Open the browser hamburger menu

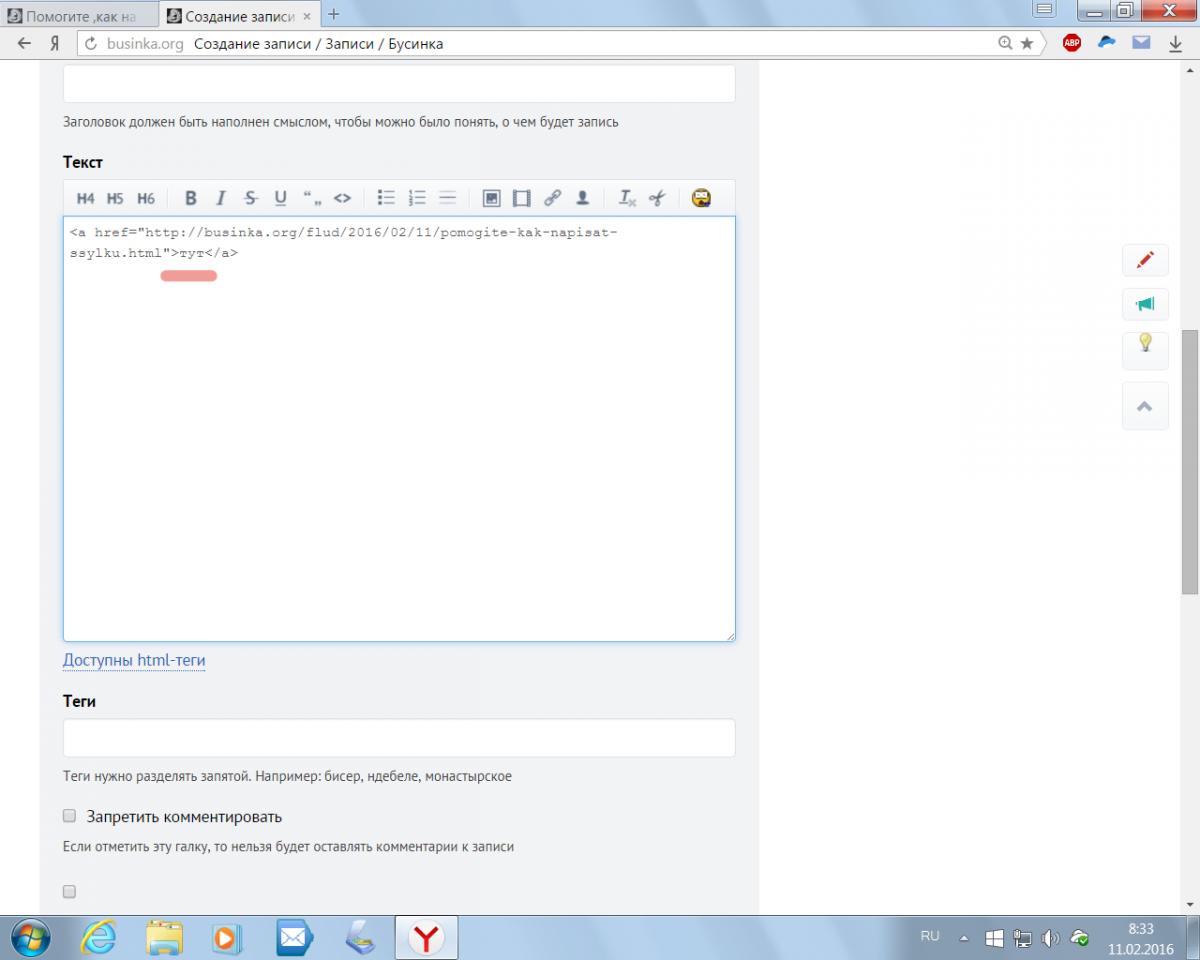click(x=1045, y=11)
